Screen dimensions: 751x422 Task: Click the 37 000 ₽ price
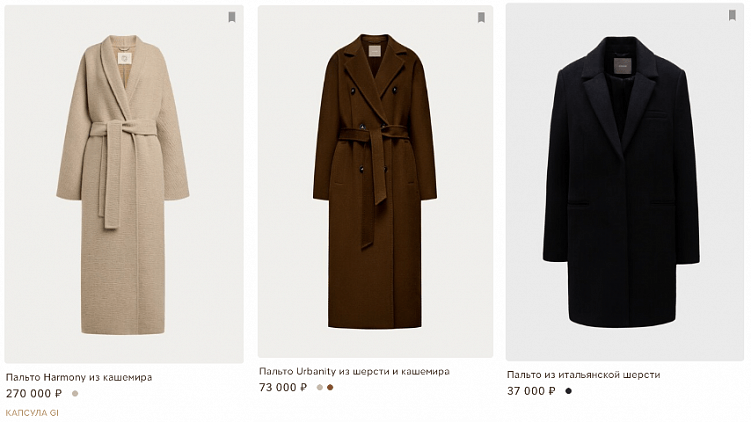(x=531, y=391)
